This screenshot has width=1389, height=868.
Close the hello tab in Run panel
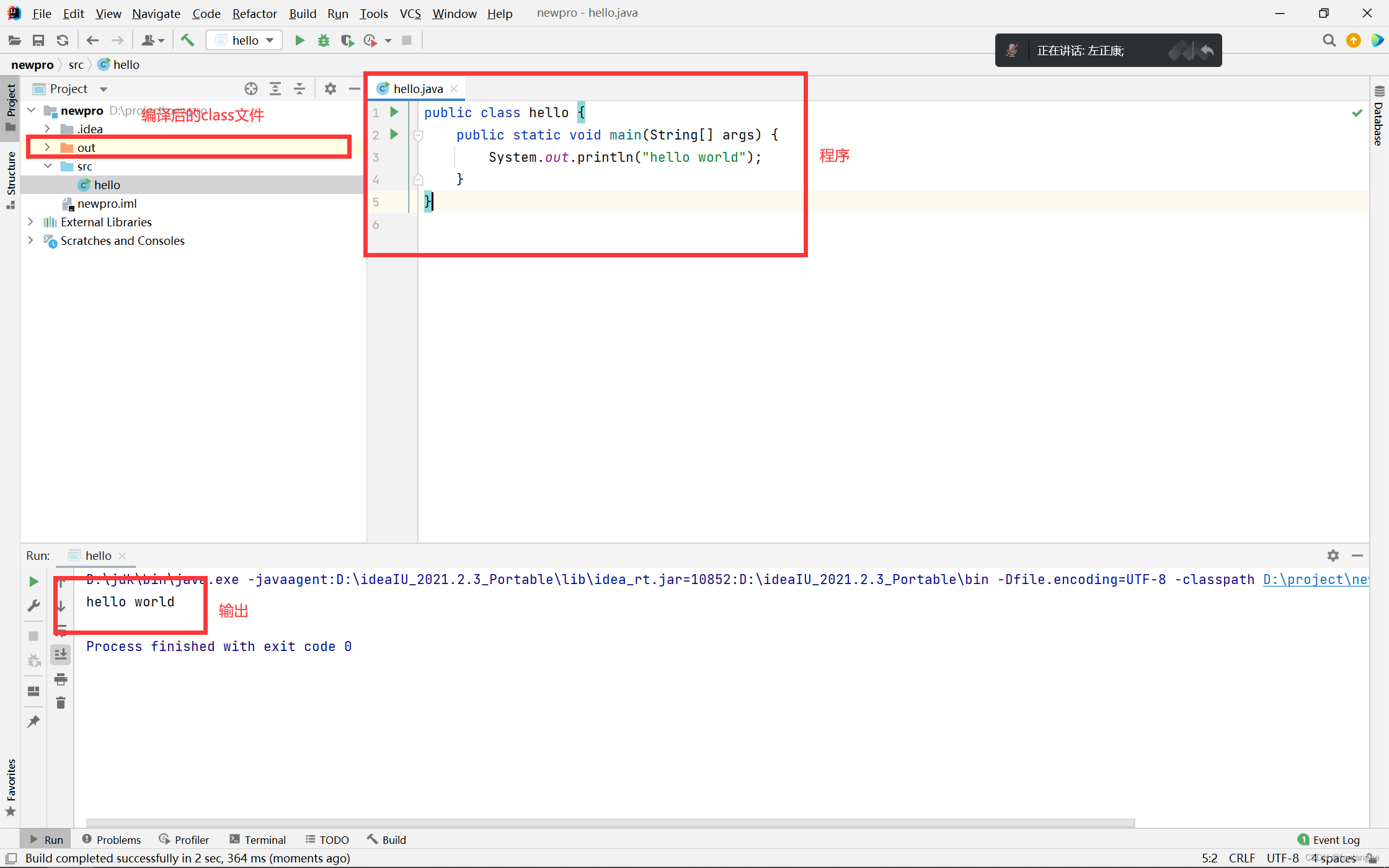(x=122, y=556)
